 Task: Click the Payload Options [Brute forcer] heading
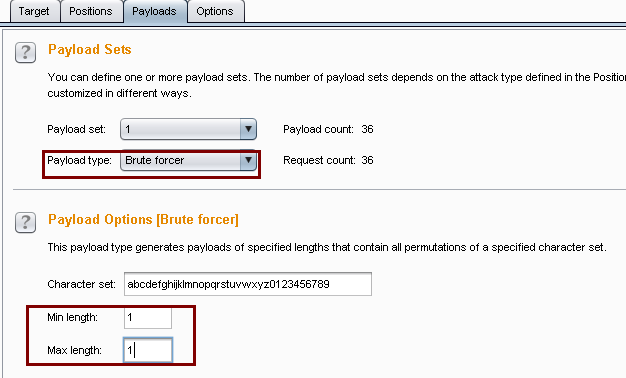pos(143,220)
